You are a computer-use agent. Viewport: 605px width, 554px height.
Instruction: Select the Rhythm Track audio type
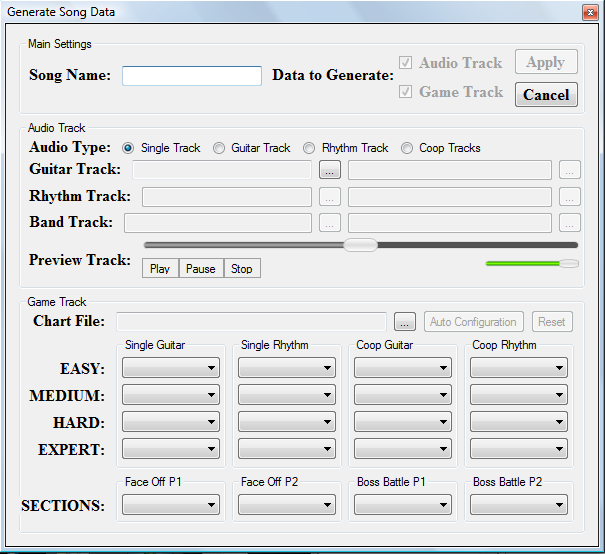click(x=309, y=148)
